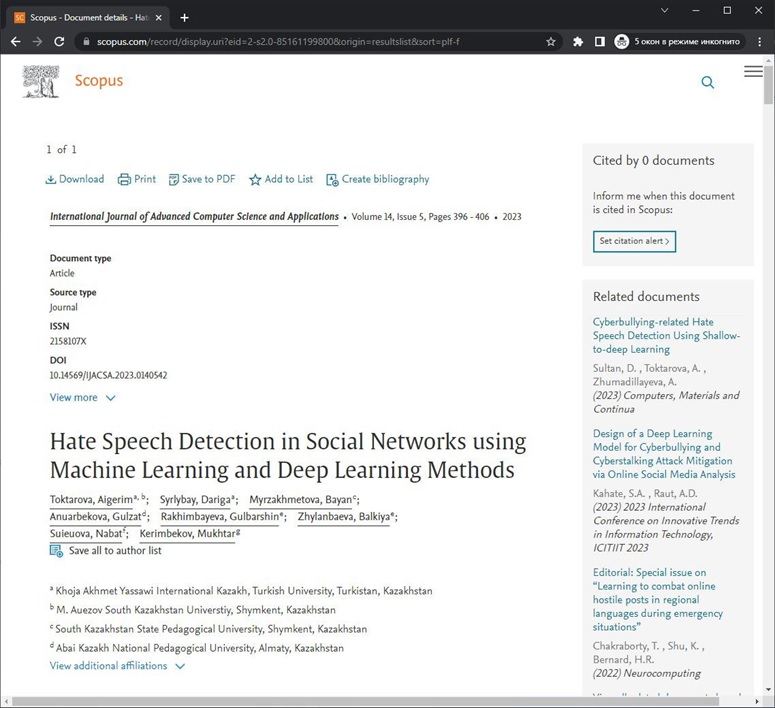Click the Save all to author list icon
The height and width of the screenshot is (708, 775).
click(x=56, y=551)
